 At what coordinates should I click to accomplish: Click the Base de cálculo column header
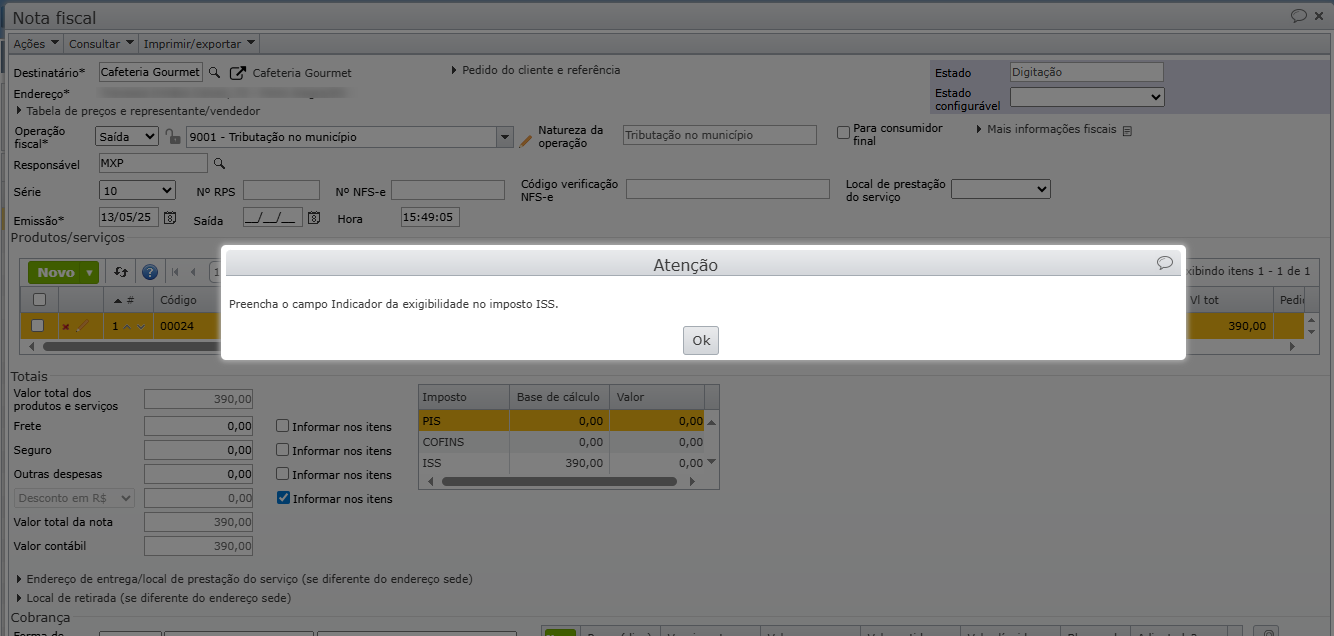[559, 397]
